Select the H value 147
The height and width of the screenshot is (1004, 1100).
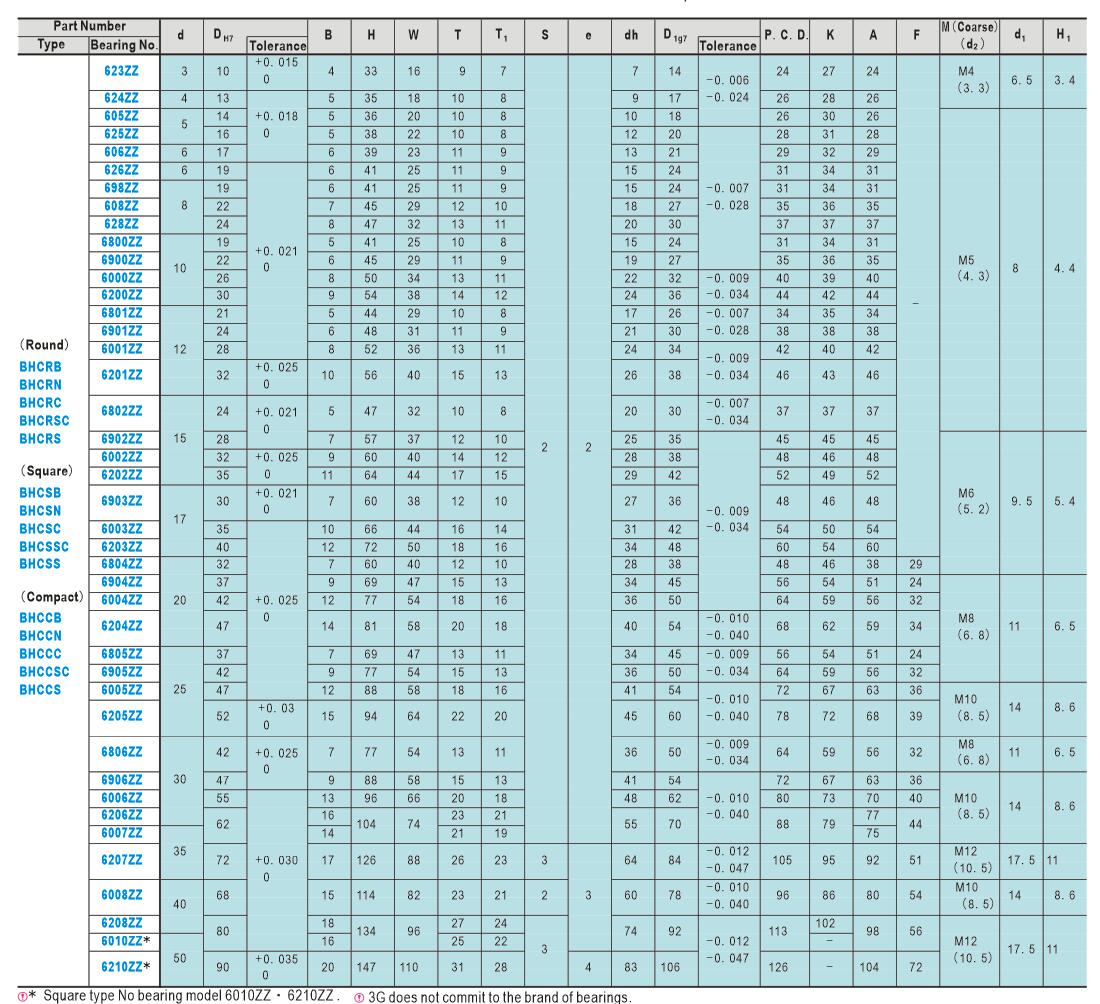pos(366,967)
